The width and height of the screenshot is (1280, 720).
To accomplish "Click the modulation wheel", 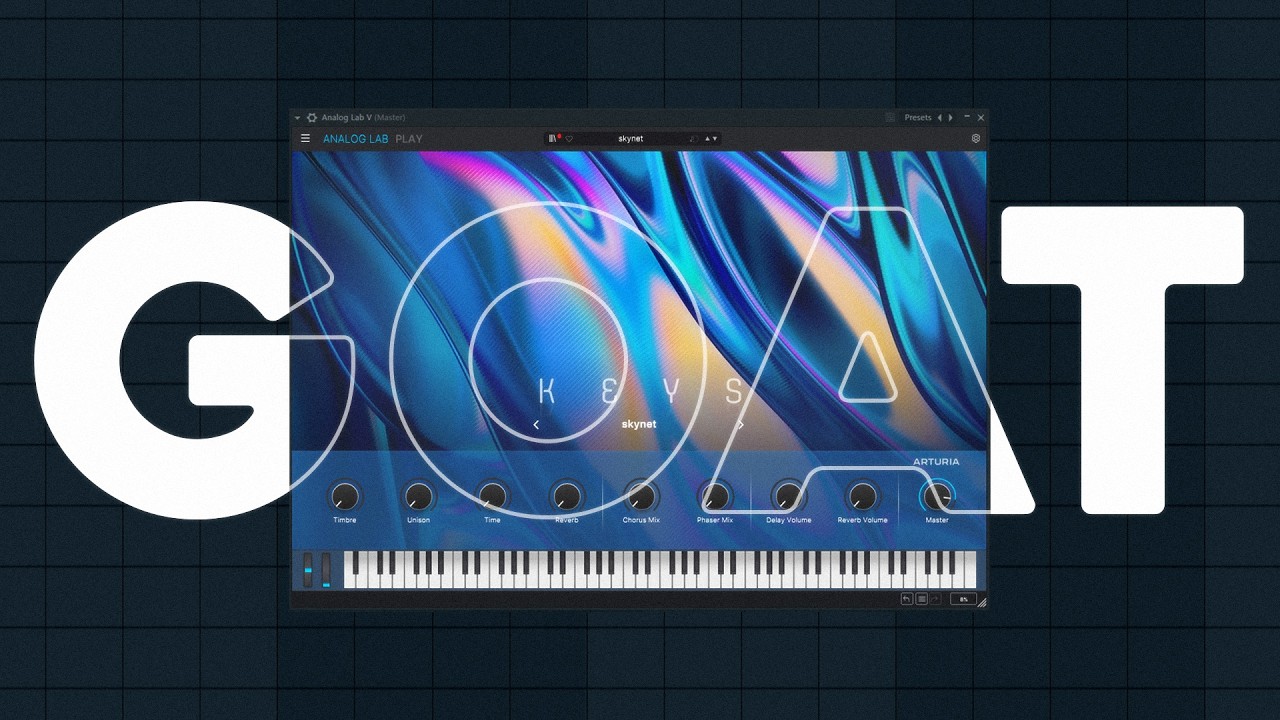I will point(326,570).
